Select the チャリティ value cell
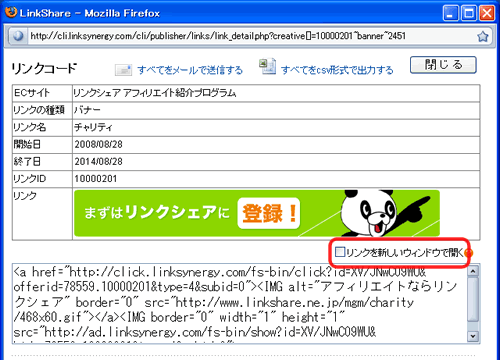 pyautogui.click(x=276, y=128)
